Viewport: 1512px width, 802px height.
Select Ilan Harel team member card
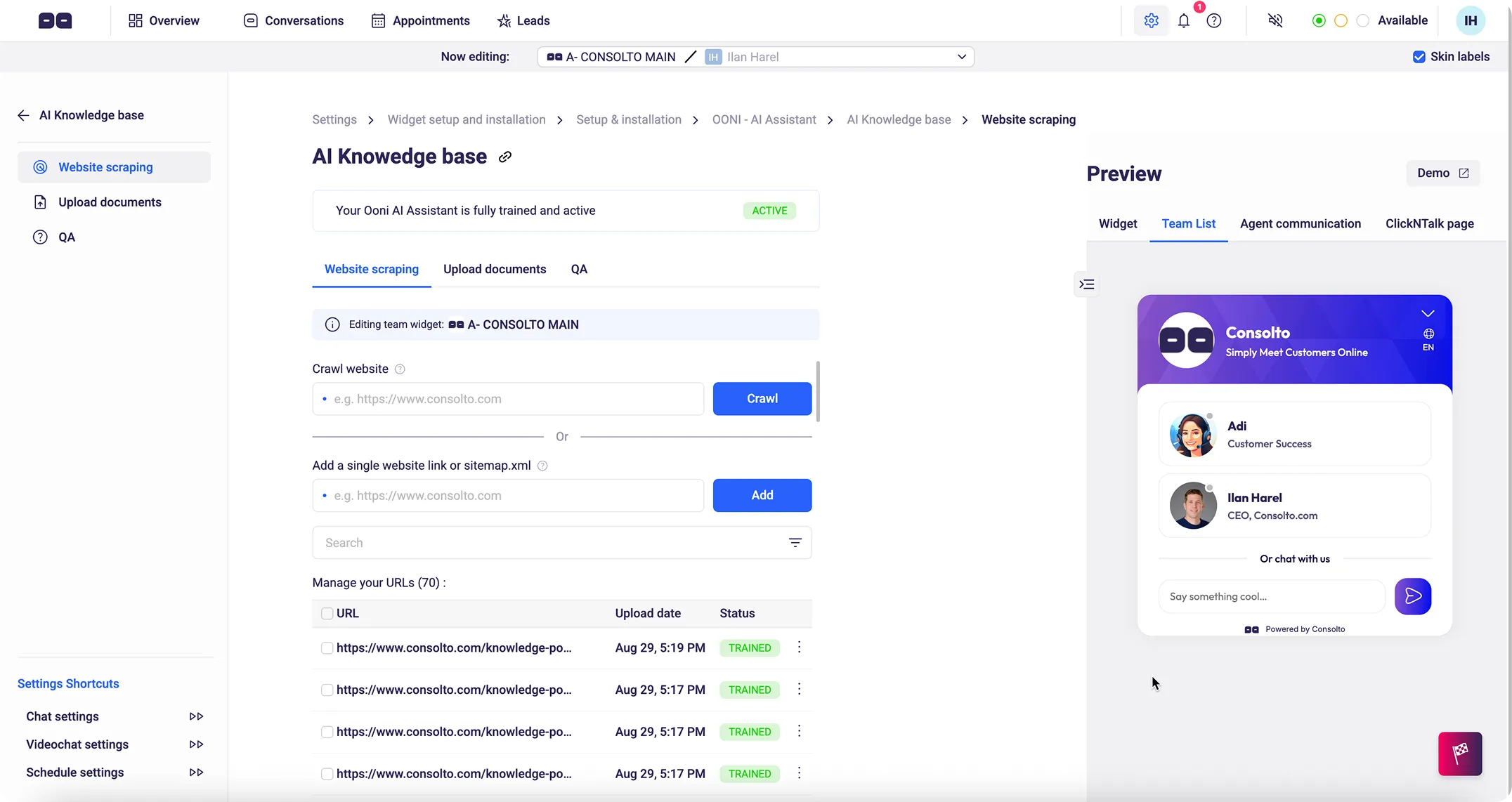[x=1294, y=506]
